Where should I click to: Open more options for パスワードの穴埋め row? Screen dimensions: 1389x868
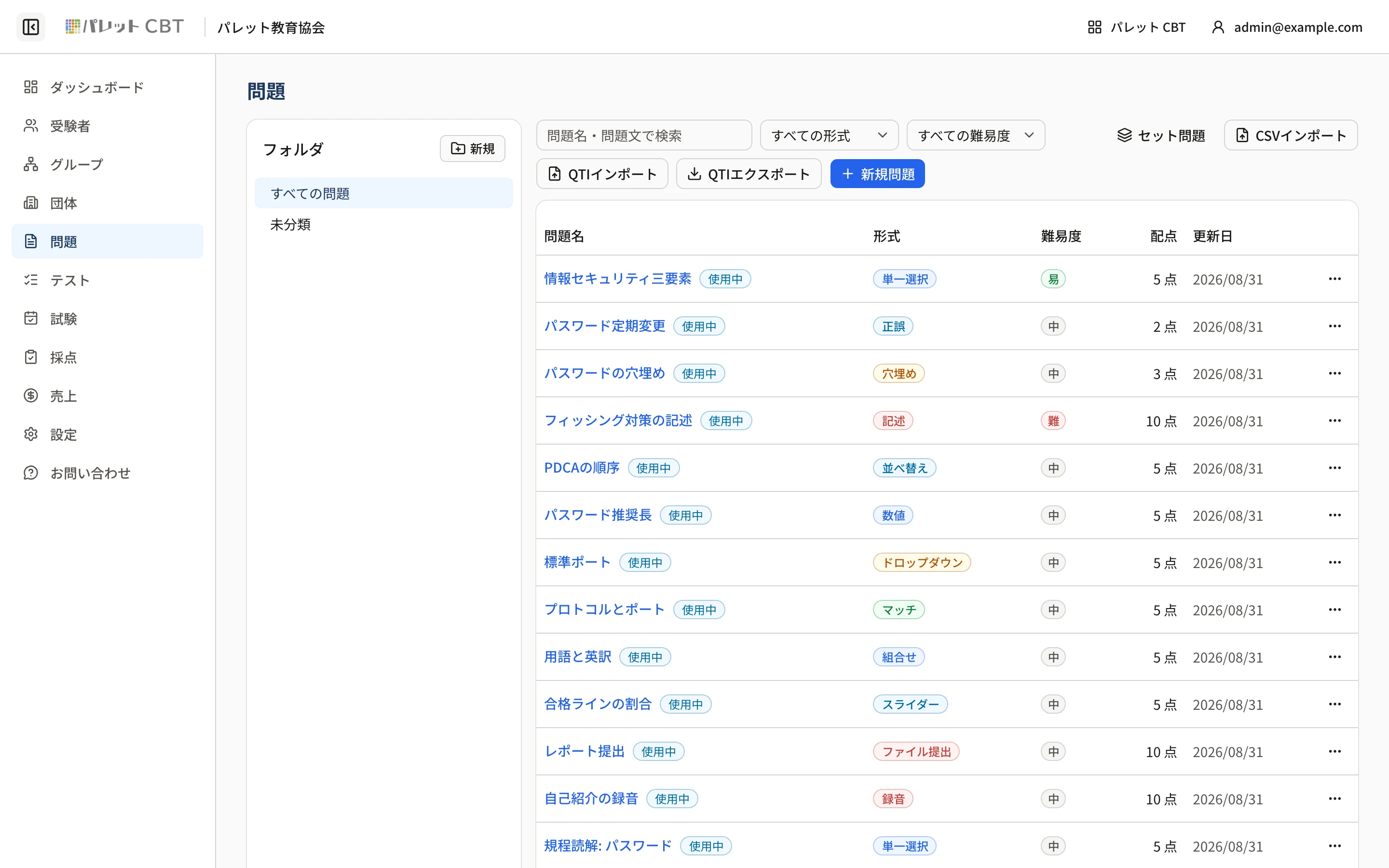[1335, 373]
